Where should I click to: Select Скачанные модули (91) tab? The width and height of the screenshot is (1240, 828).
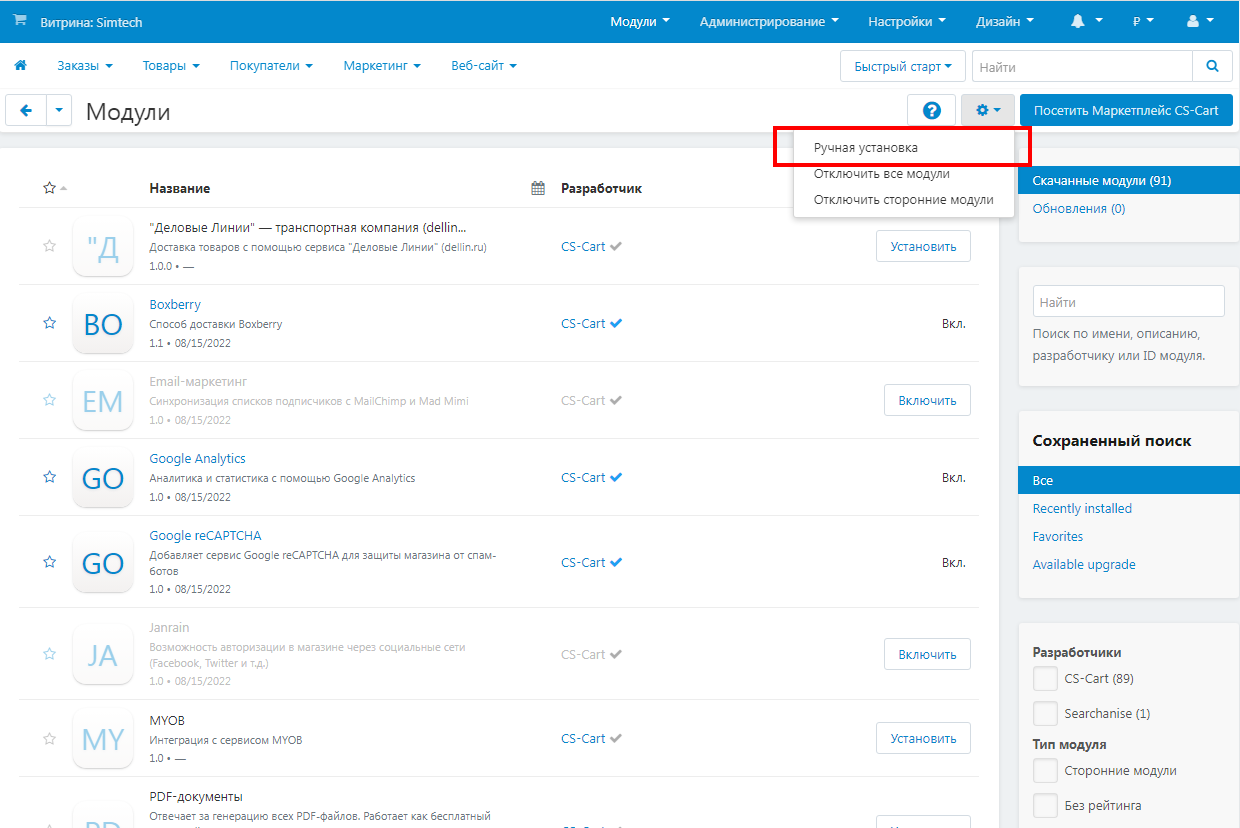pyautogui.click(x=1128, y=181)
